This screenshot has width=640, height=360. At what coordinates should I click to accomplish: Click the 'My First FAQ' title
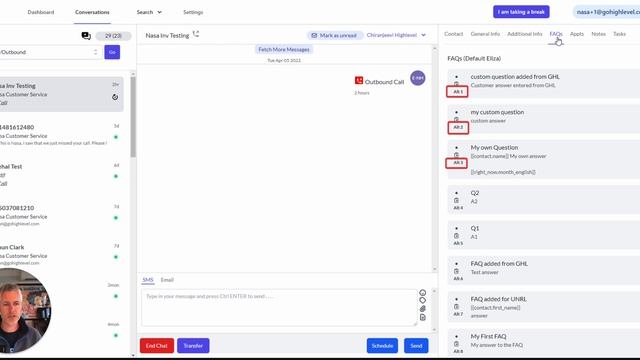pos(488,336)
